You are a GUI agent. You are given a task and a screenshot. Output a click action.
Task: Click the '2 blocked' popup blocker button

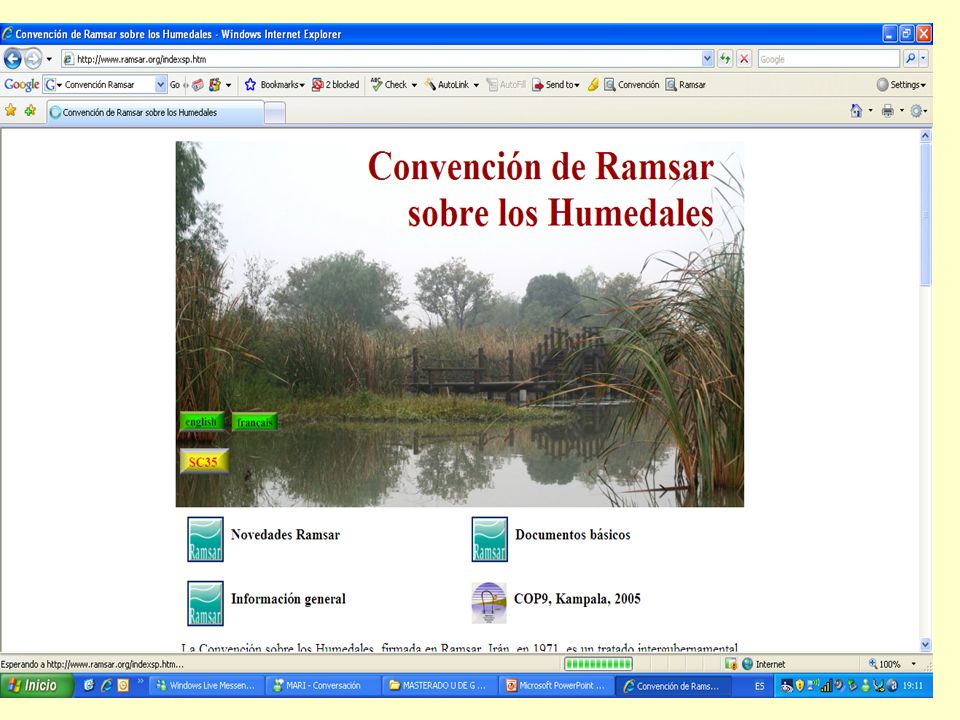pyautogui.click(x=336, y=84)
